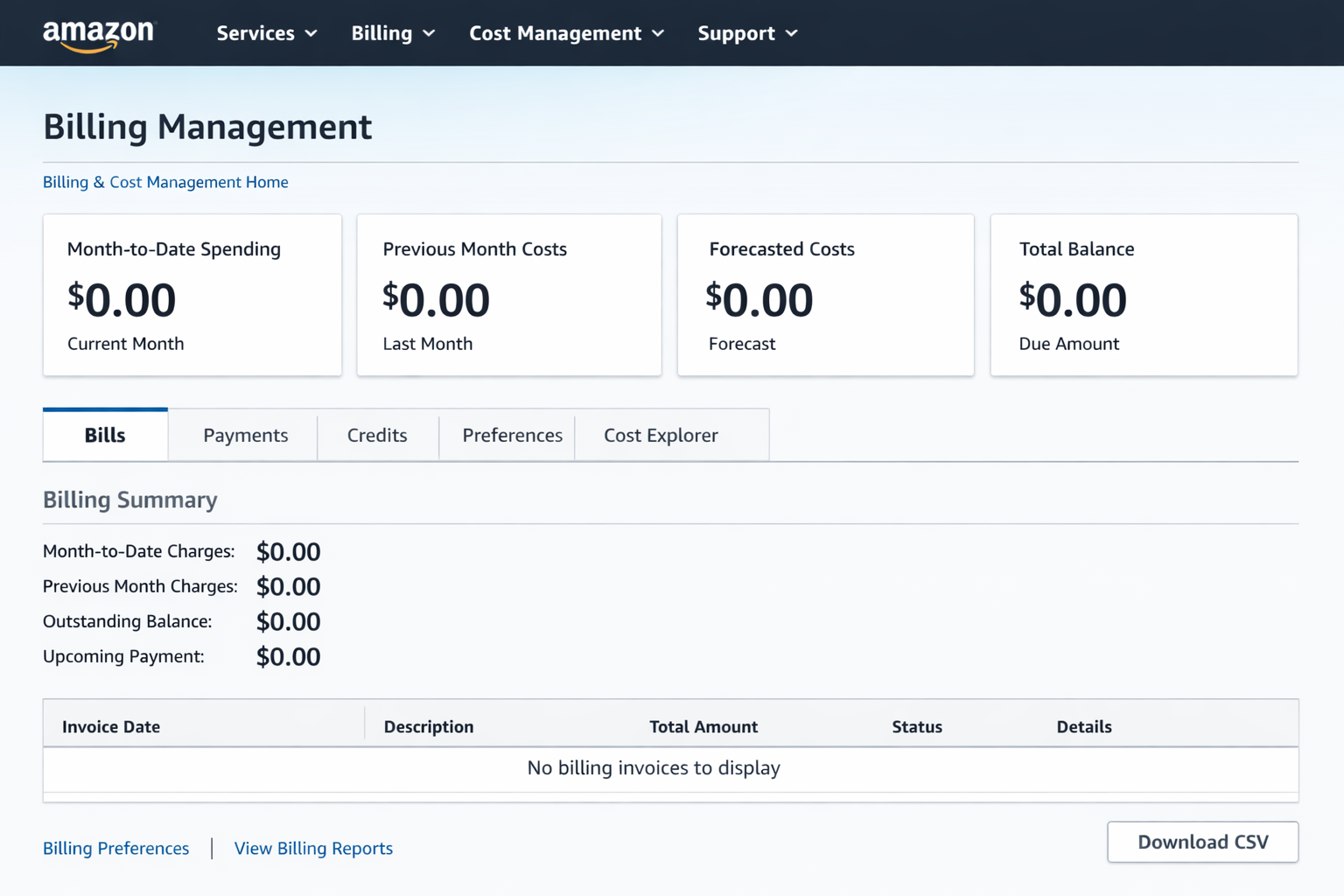Click the Status column header
Screen dimensions: 1344x896
click(917, 726)
